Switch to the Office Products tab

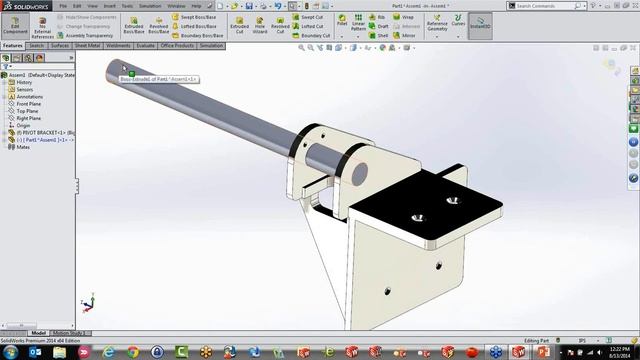tap(177, 46)
